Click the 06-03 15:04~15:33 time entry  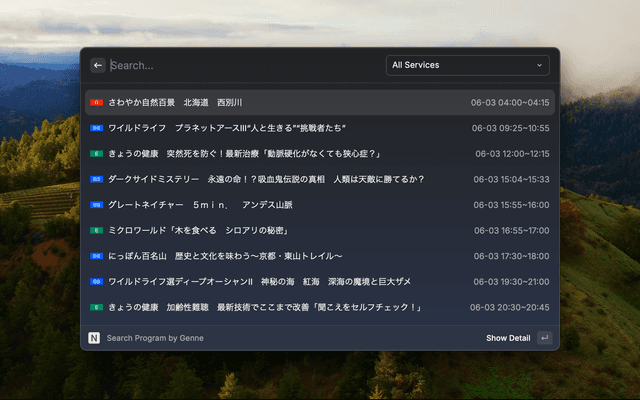(510, 179)
